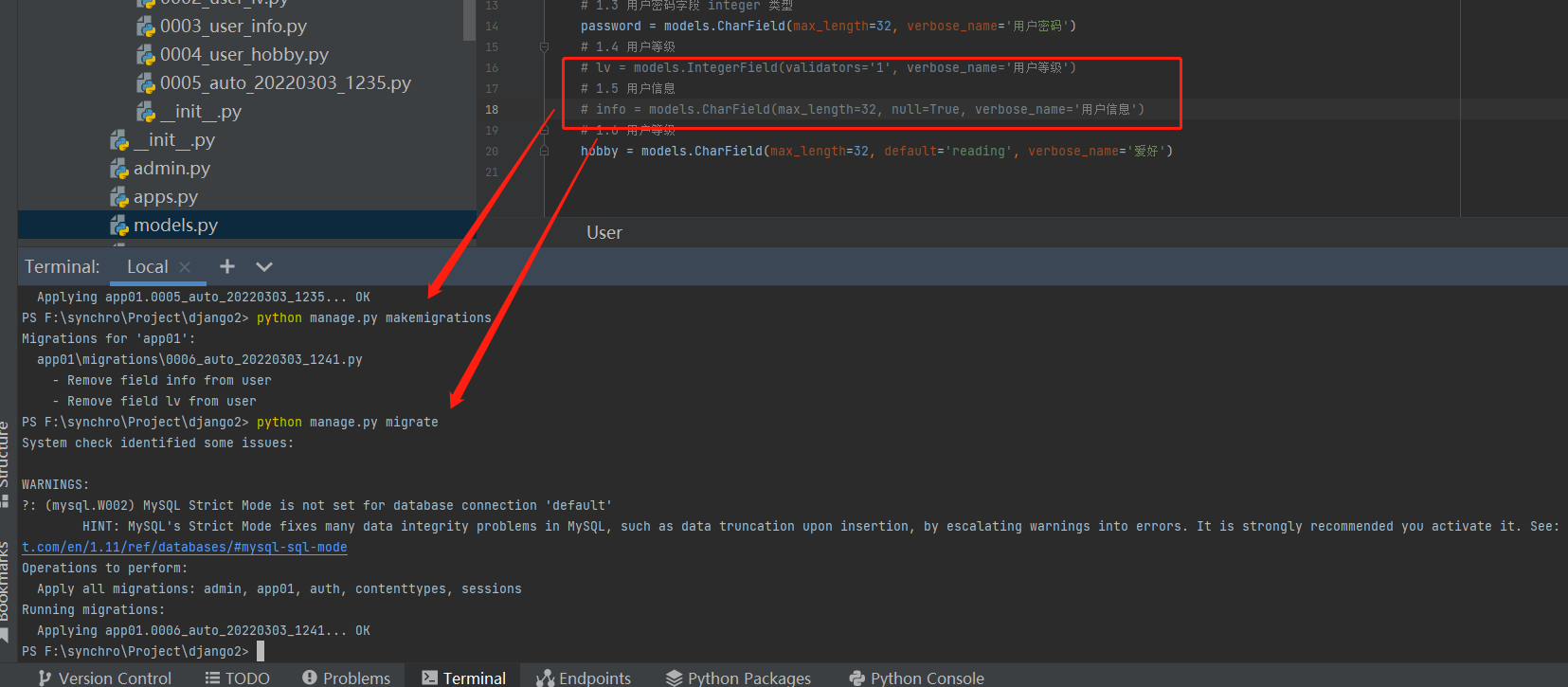Click the Terminal: panel label
The image size is (1568, 687).
tap(63, 267)
